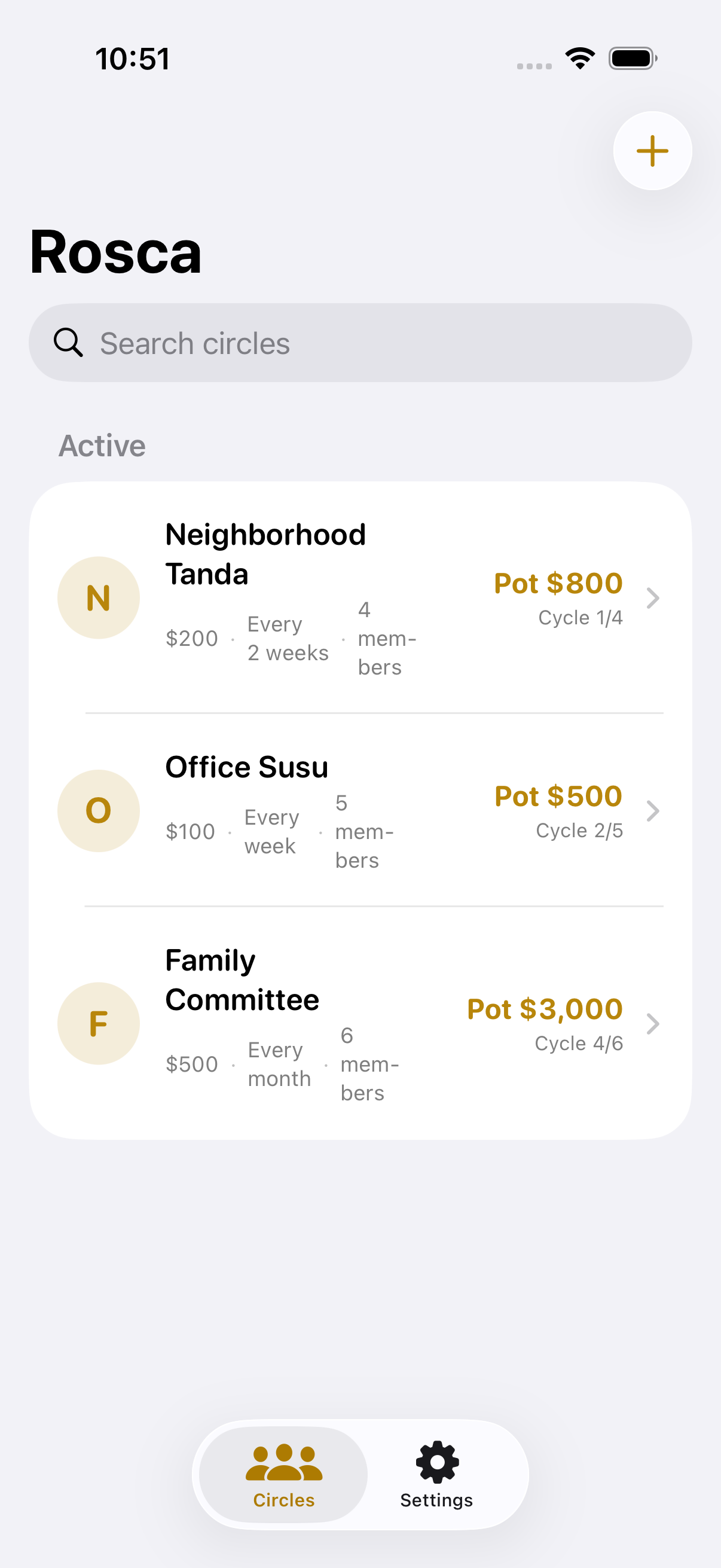The height and width of the screenshot is (1568, 721).
Task: Click the Circles people icon
Action: coord(284,1462)
